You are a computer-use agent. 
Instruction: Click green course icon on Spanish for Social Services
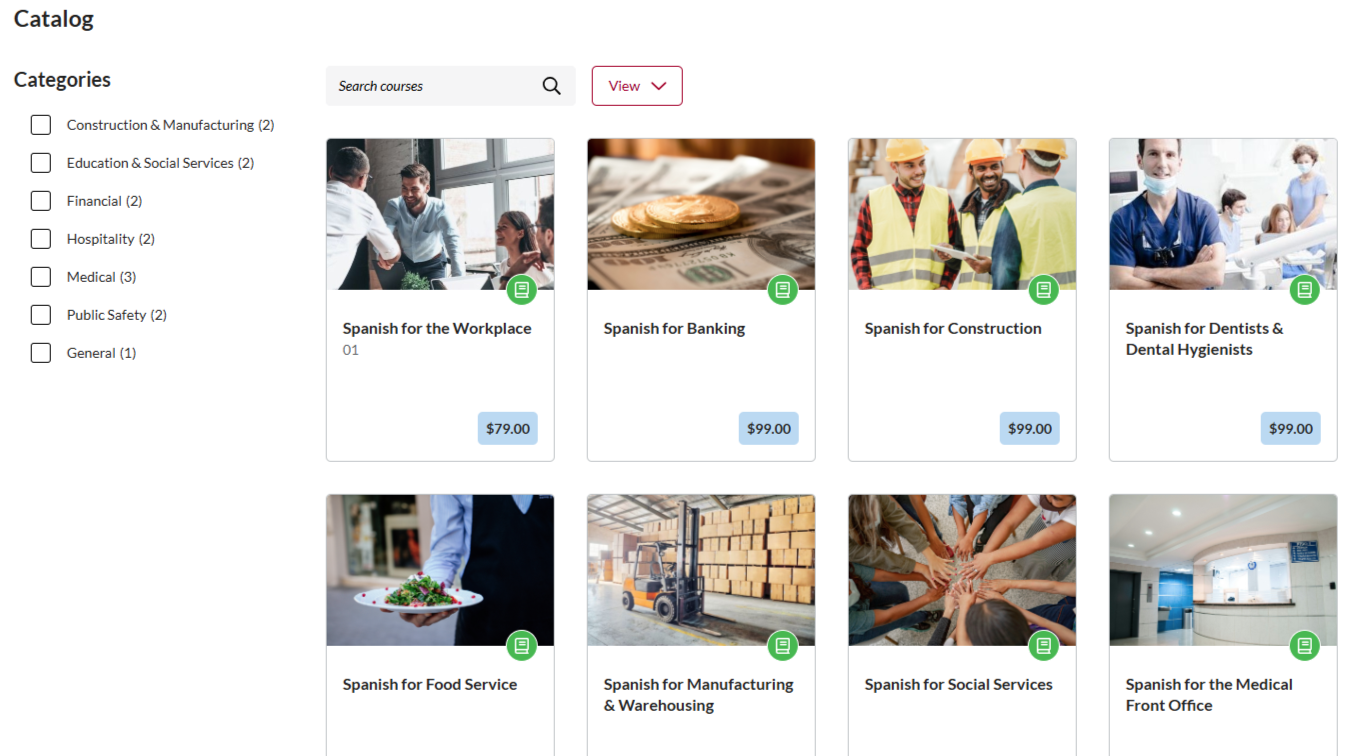coord(1043,646)
